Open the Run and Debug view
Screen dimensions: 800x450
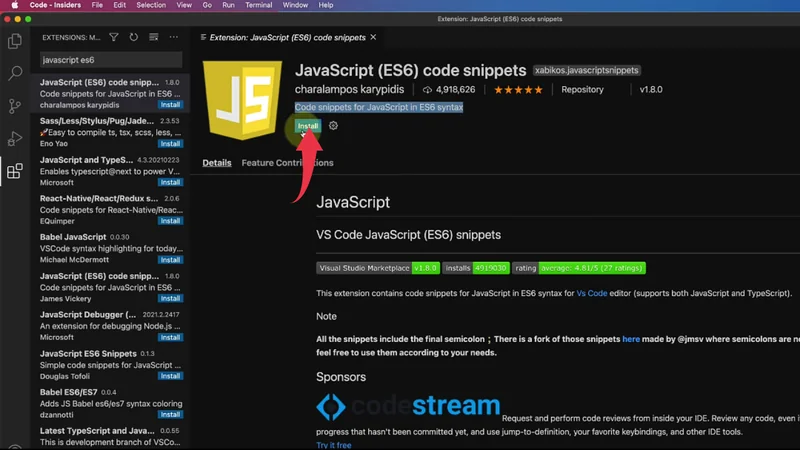15,139
